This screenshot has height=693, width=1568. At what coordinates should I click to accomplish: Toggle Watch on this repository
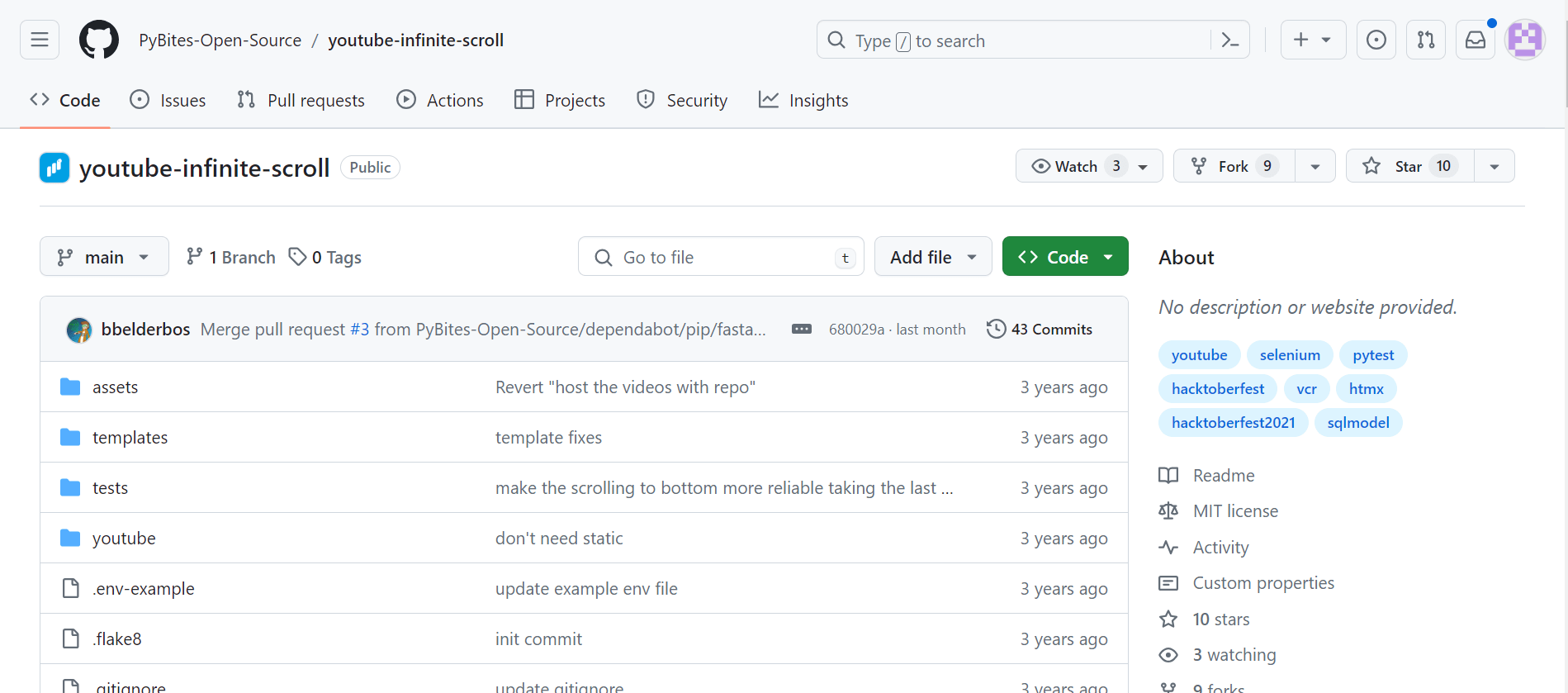coord(1076,166)
